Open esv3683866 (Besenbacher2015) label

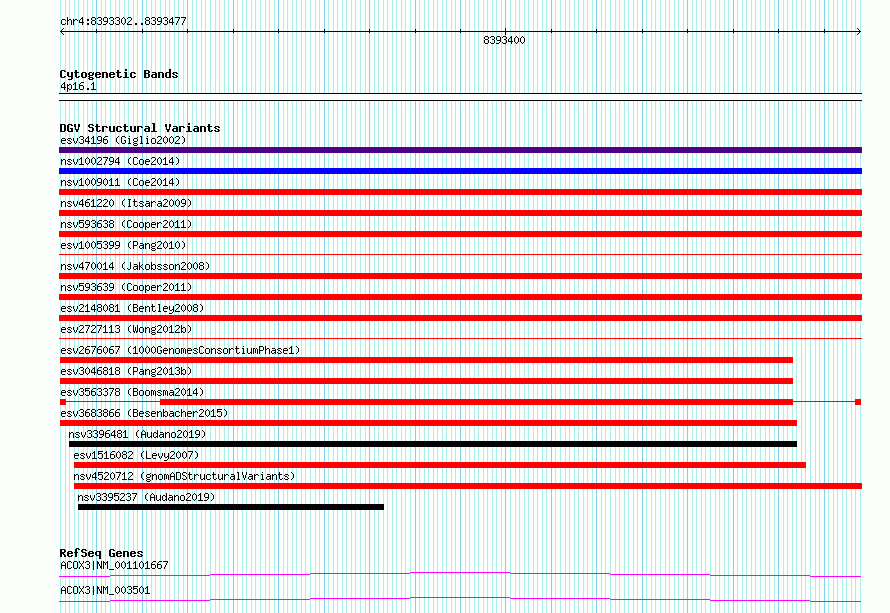pyautogui.click(x=144, y=413)
